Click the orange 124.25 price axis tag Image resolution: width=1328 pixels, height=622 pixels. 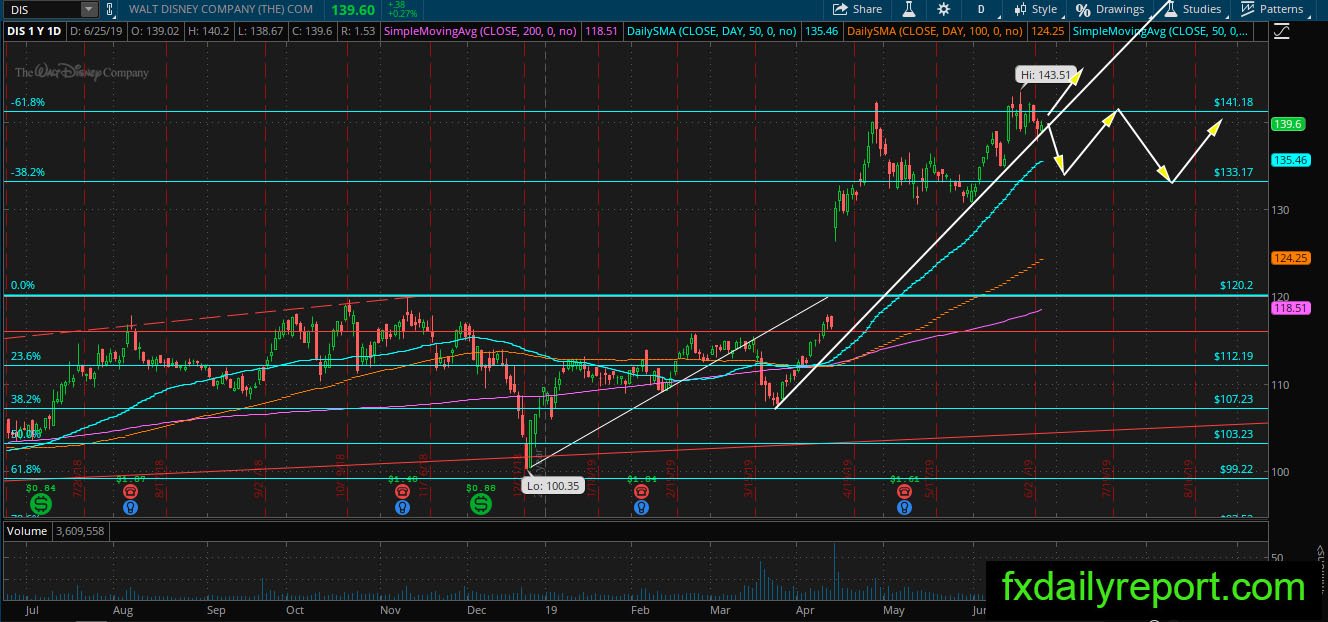tap(1290, 258)
